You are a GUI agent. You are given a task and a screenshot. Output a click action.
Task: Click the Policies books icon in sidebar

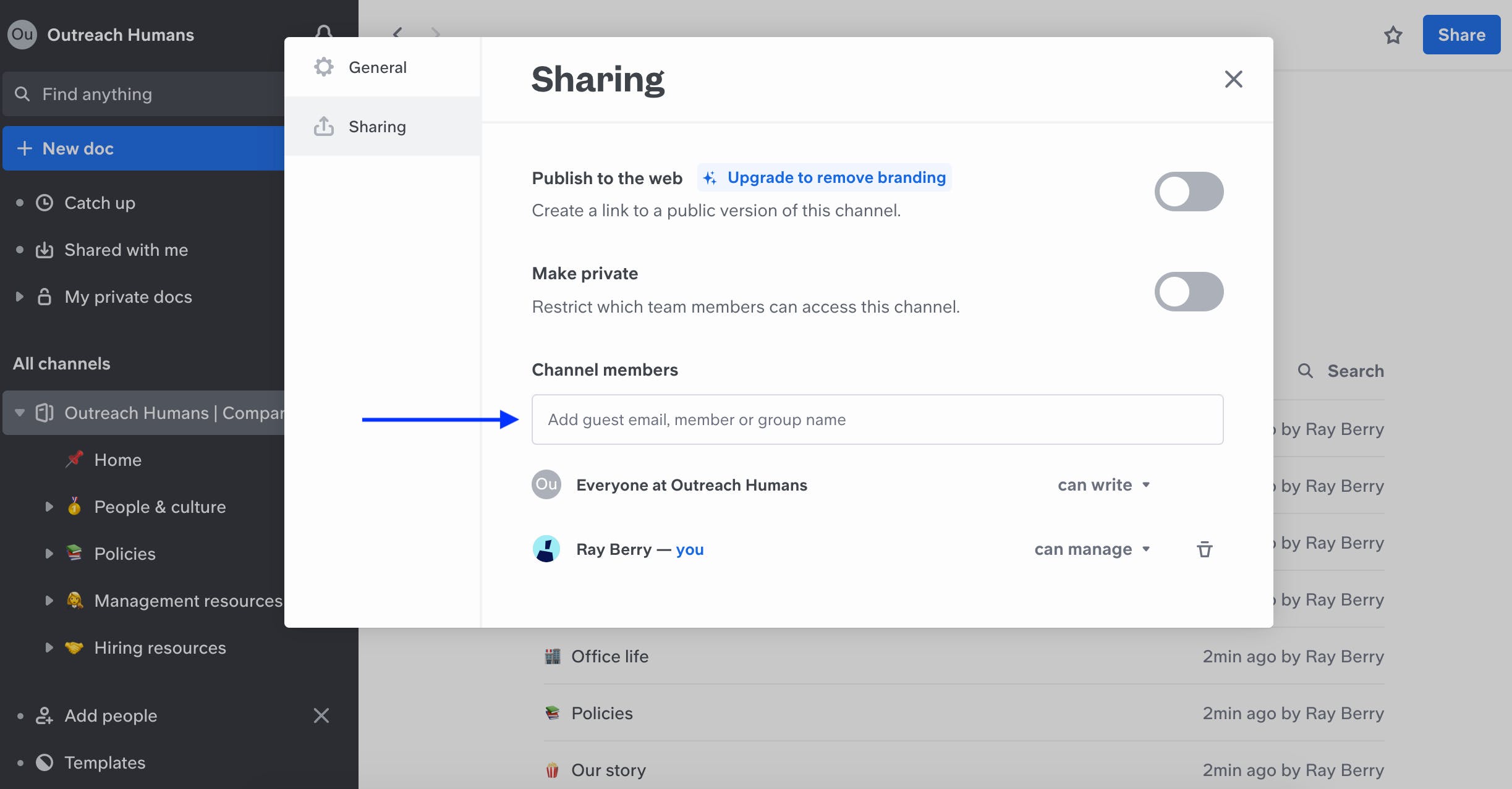click(x=74, y=553)
